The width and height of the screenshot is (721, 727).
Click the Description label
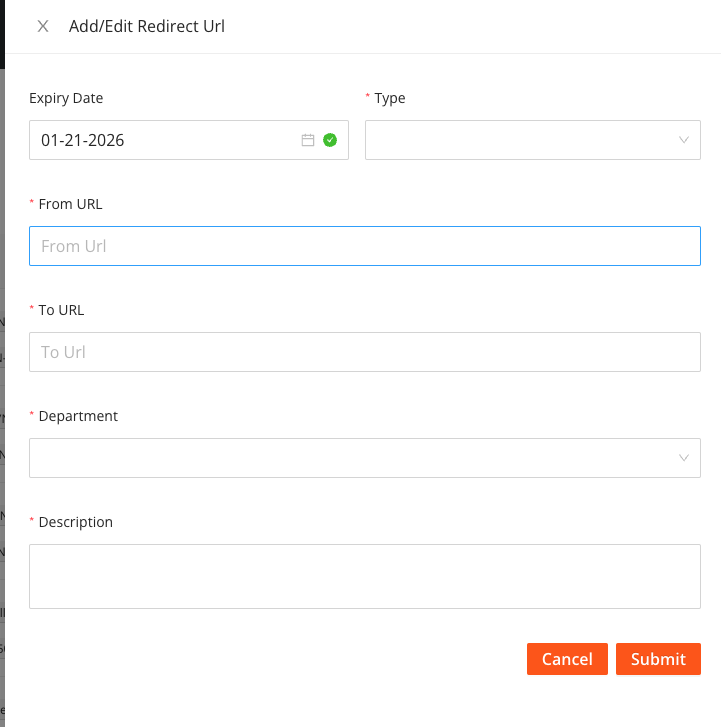tap(76, 522)
